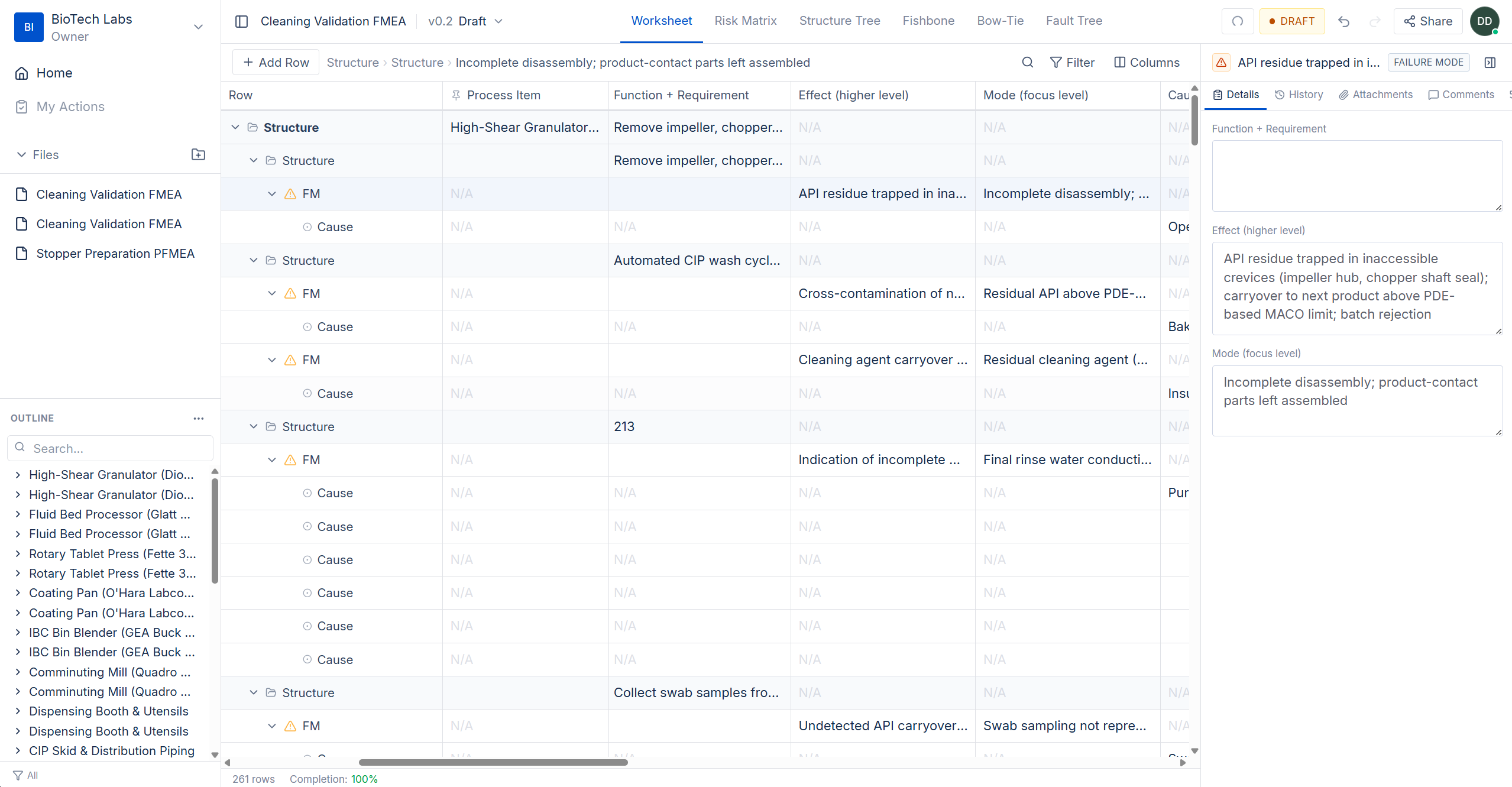Collapse the details side panel

pos(1490,62)
